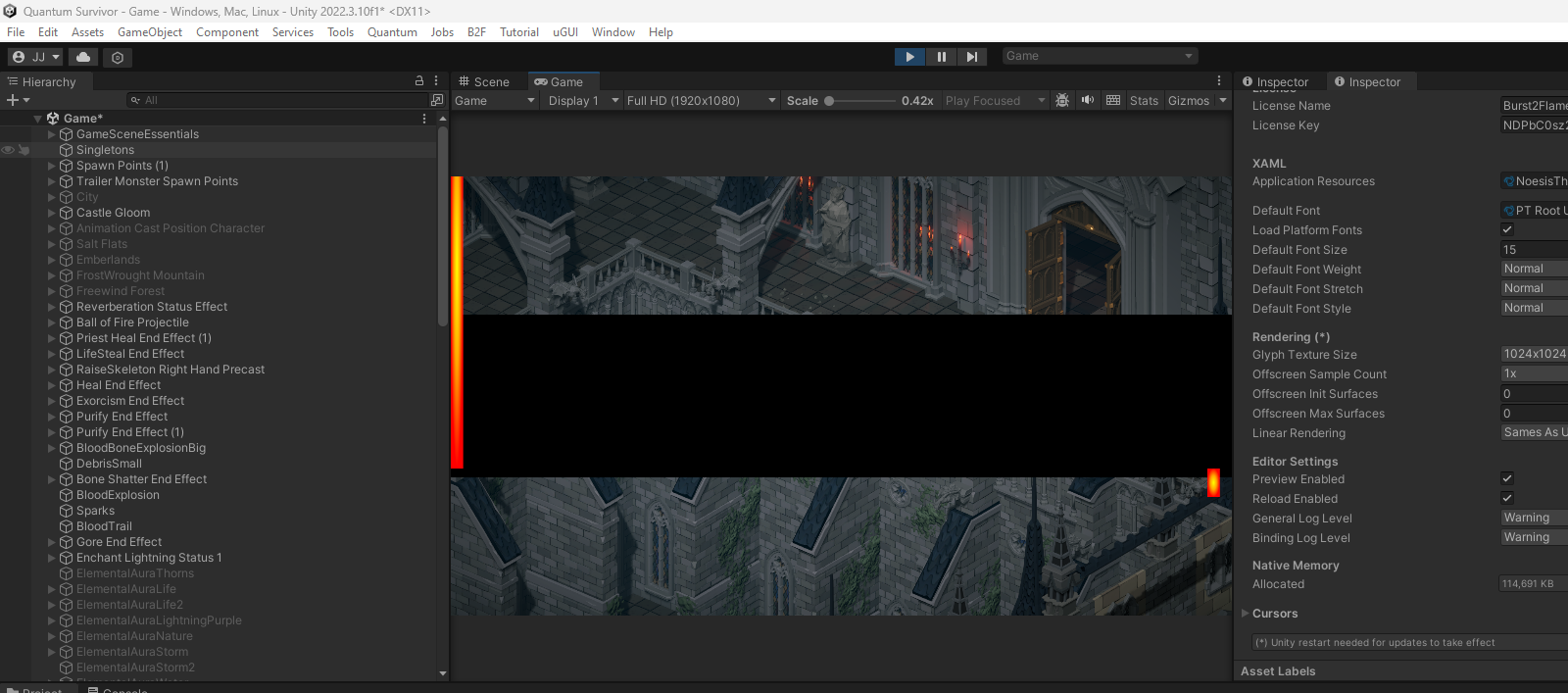The width and height of the screenshot is (1568, 693).
Task: Disable the Reload Enabled checkbox
Action: click(x=1507, y=498)
